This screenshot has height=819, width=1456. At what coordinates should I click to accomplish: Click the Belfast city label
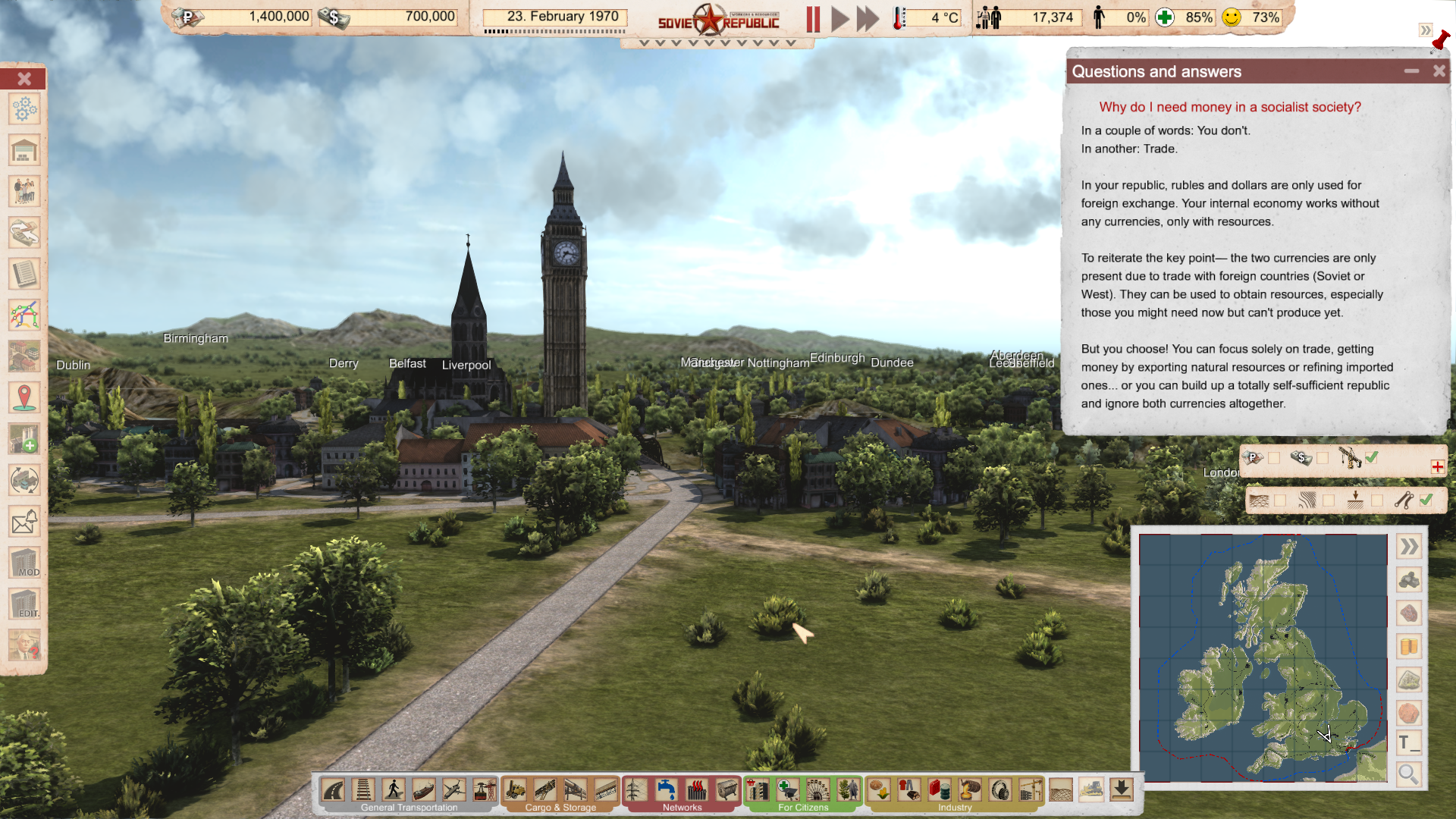[x=407, y=363]
